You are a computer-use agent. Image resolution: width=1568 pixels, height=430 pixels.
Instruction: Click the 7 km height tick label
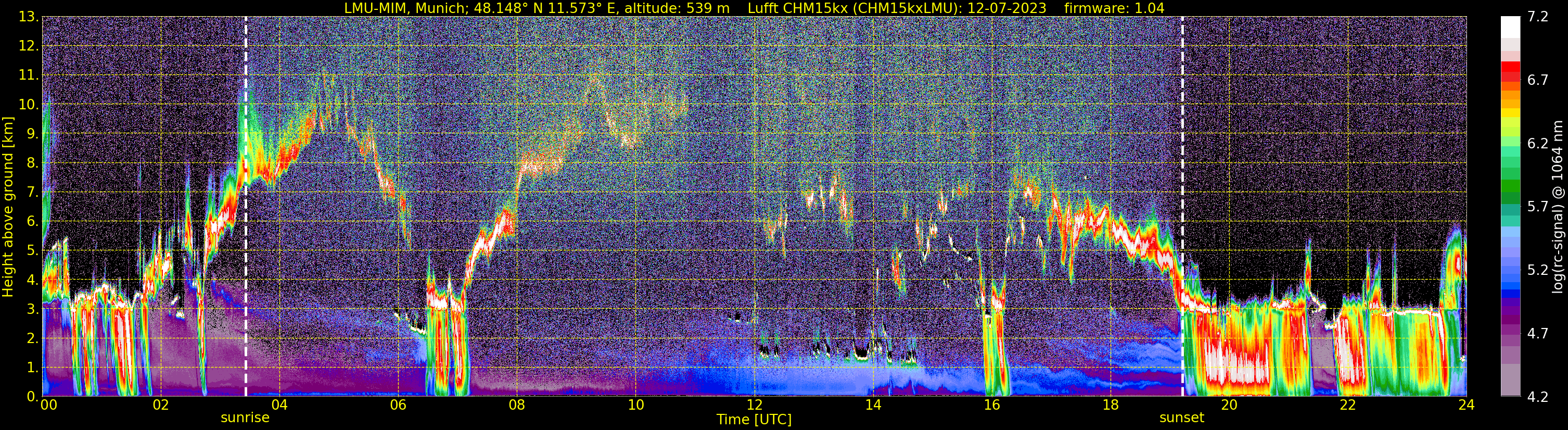(x=33, y=193)
